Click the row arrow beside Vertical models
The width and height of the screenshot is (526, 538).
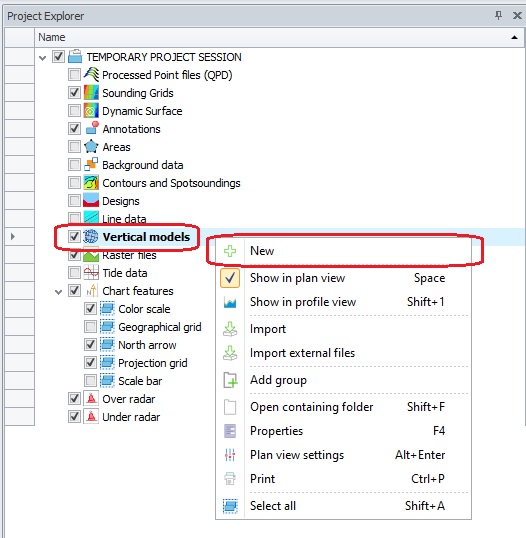coord(13,236)
